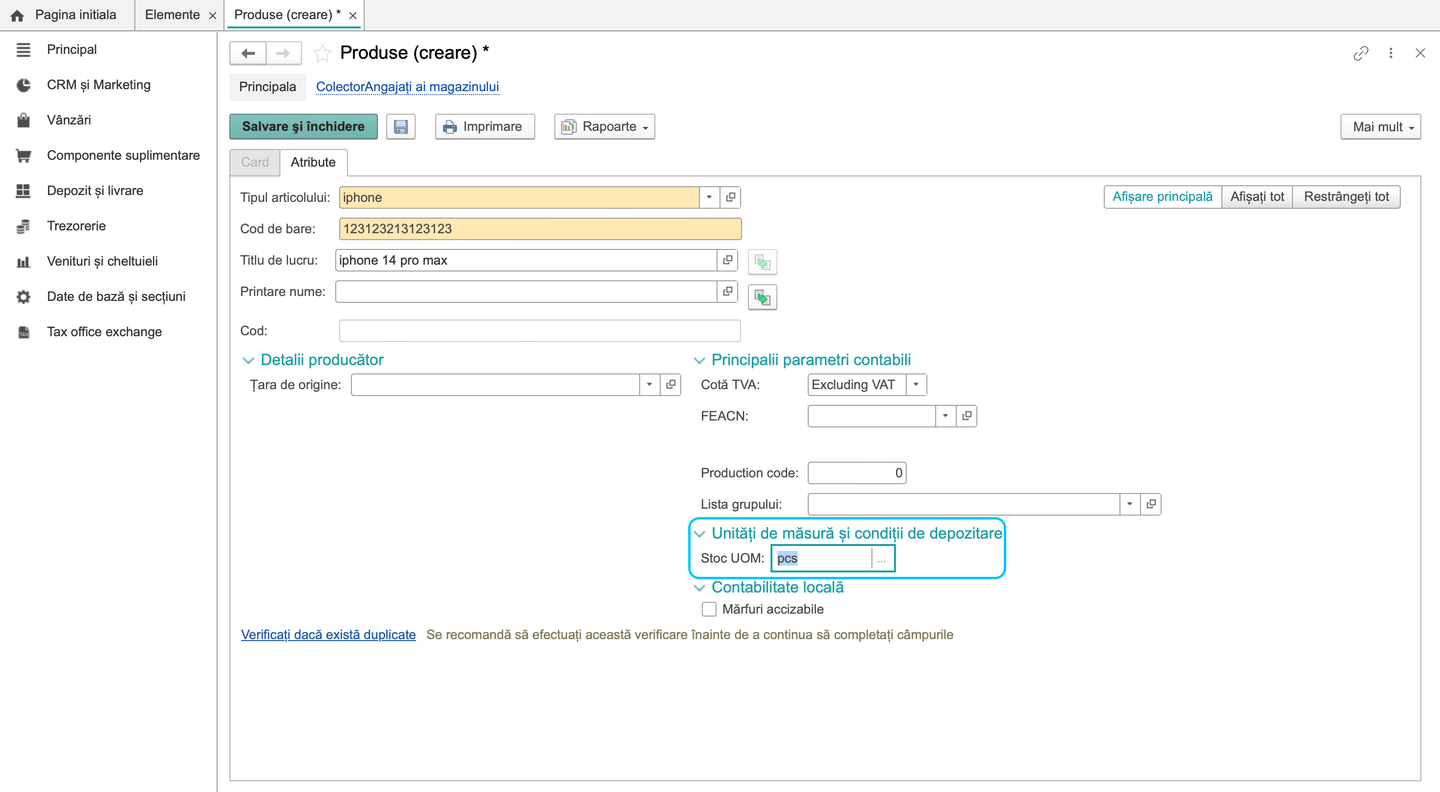Open the ColectorAngajați ai magazinului link
1440x792 pixels.
point(407,87)
